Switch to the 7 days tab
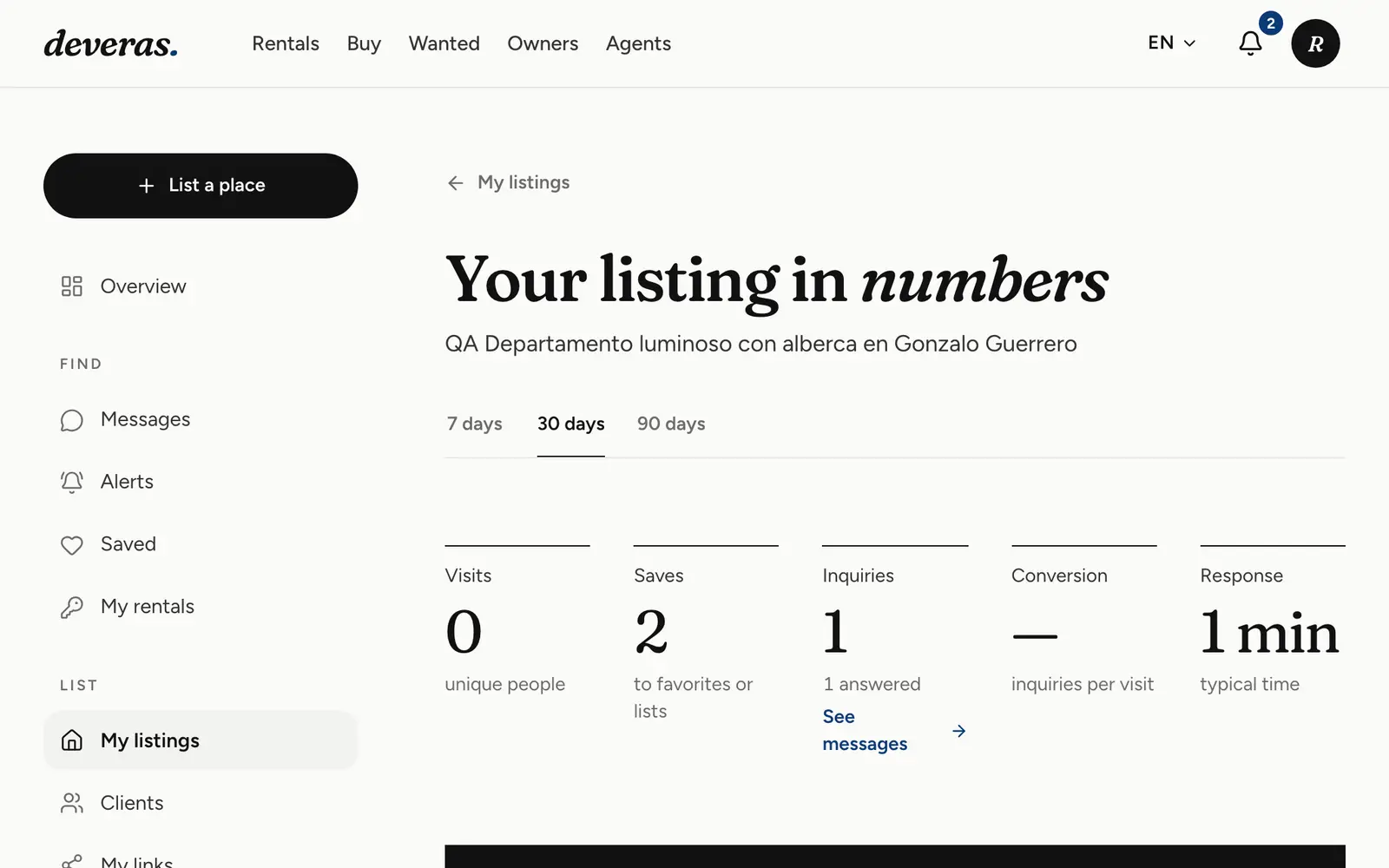The height and width of the screenshot is (868, 1389). [474, 424]
